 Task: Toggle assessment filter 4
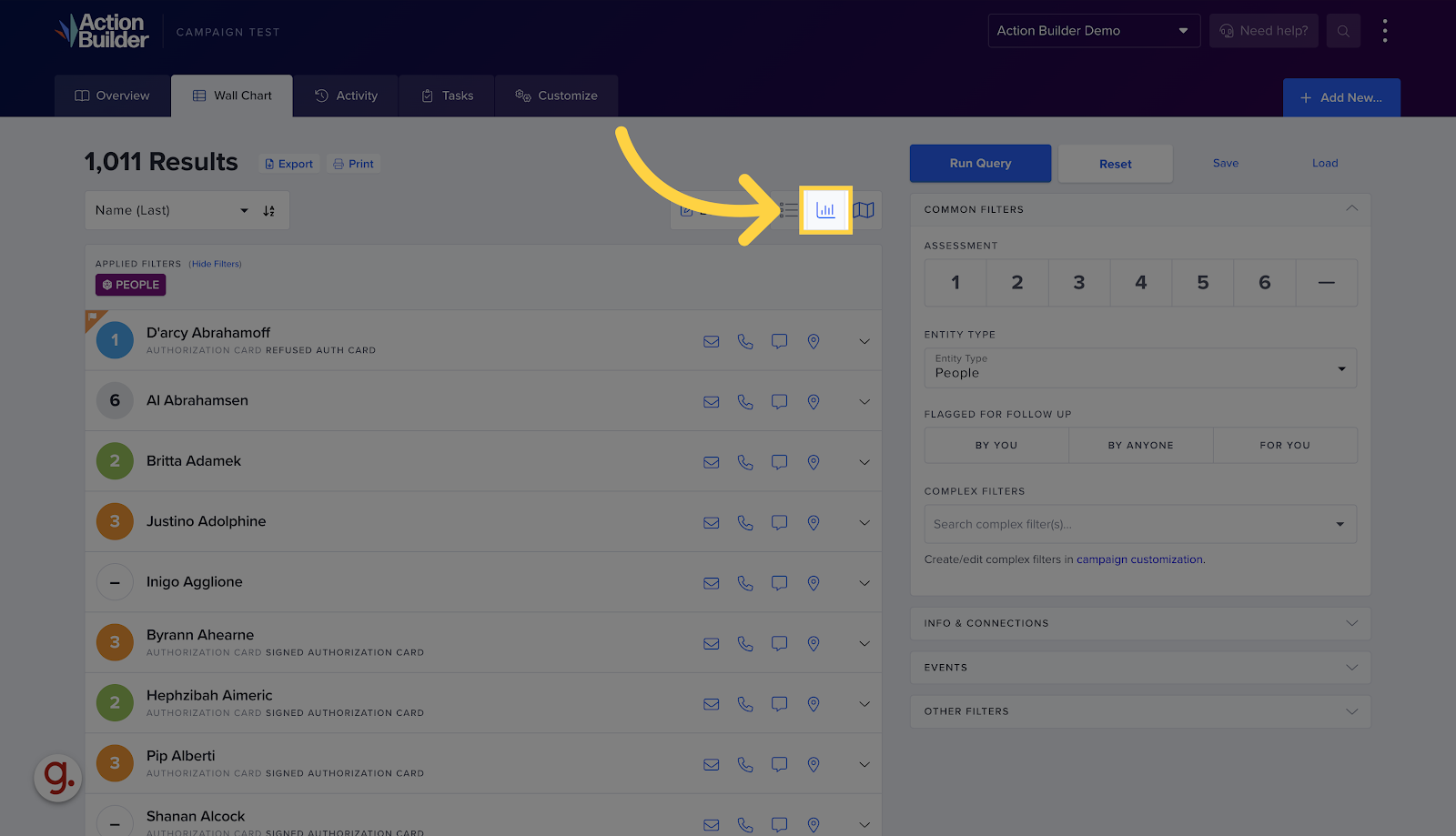point(1141,283)
